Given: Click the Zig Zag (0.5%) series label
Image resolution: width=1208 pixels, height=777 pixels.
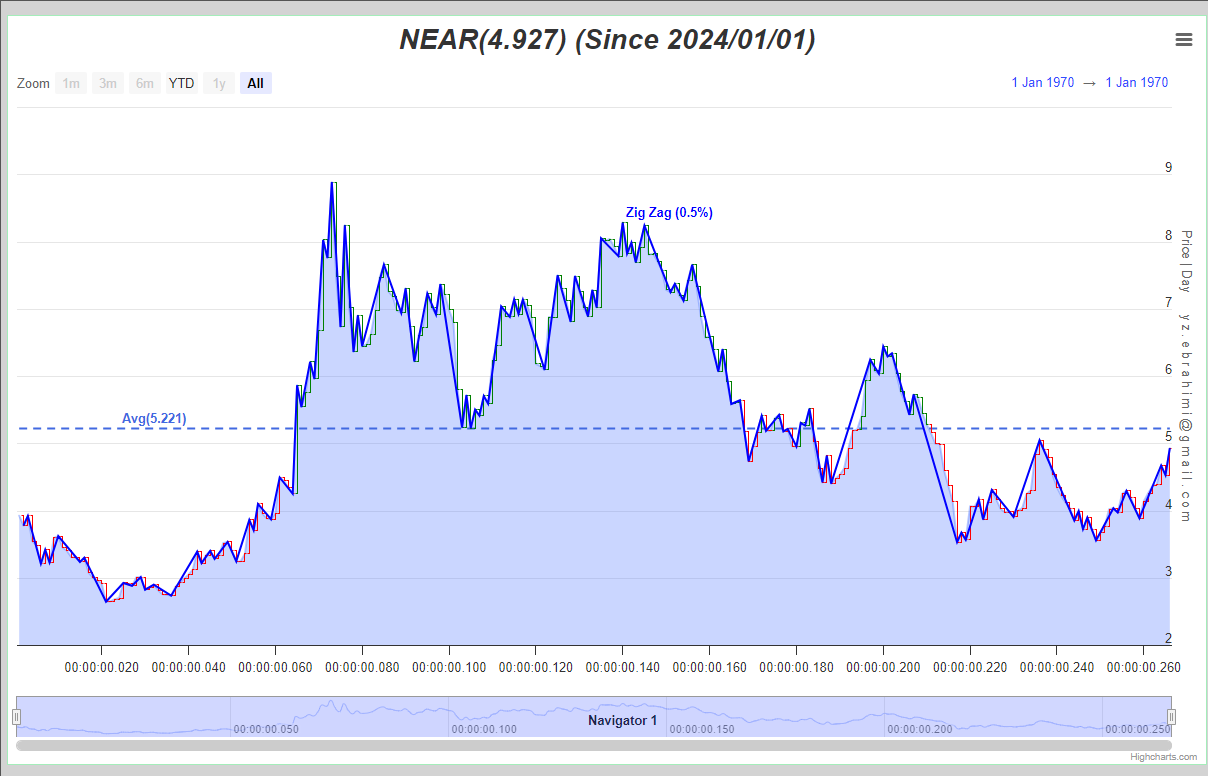Looking at the screenshot, I should click(x=669, y=212).
